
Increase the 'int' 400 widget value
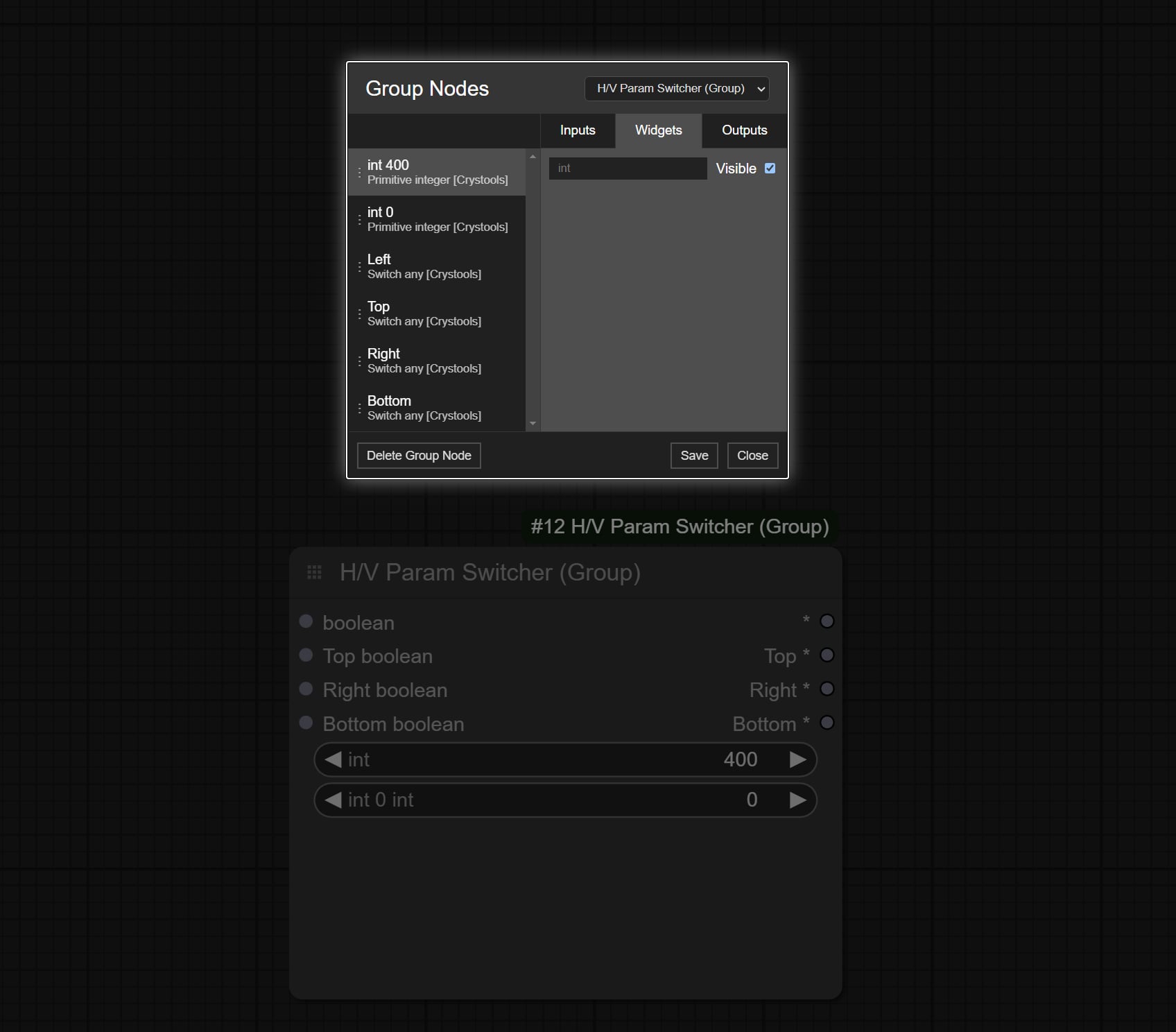tap(798, 759)
